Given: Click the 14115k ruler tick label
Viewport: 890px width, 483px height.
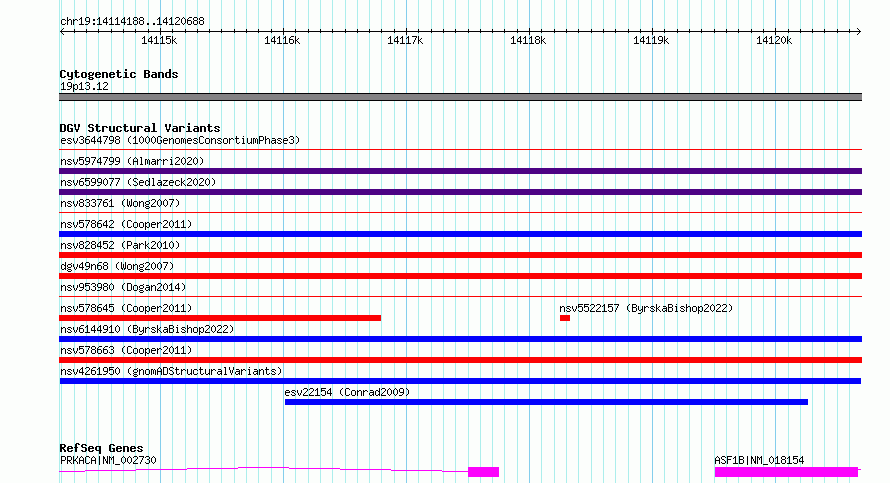Looking at the screenshot, I should (x=159, y=40).
